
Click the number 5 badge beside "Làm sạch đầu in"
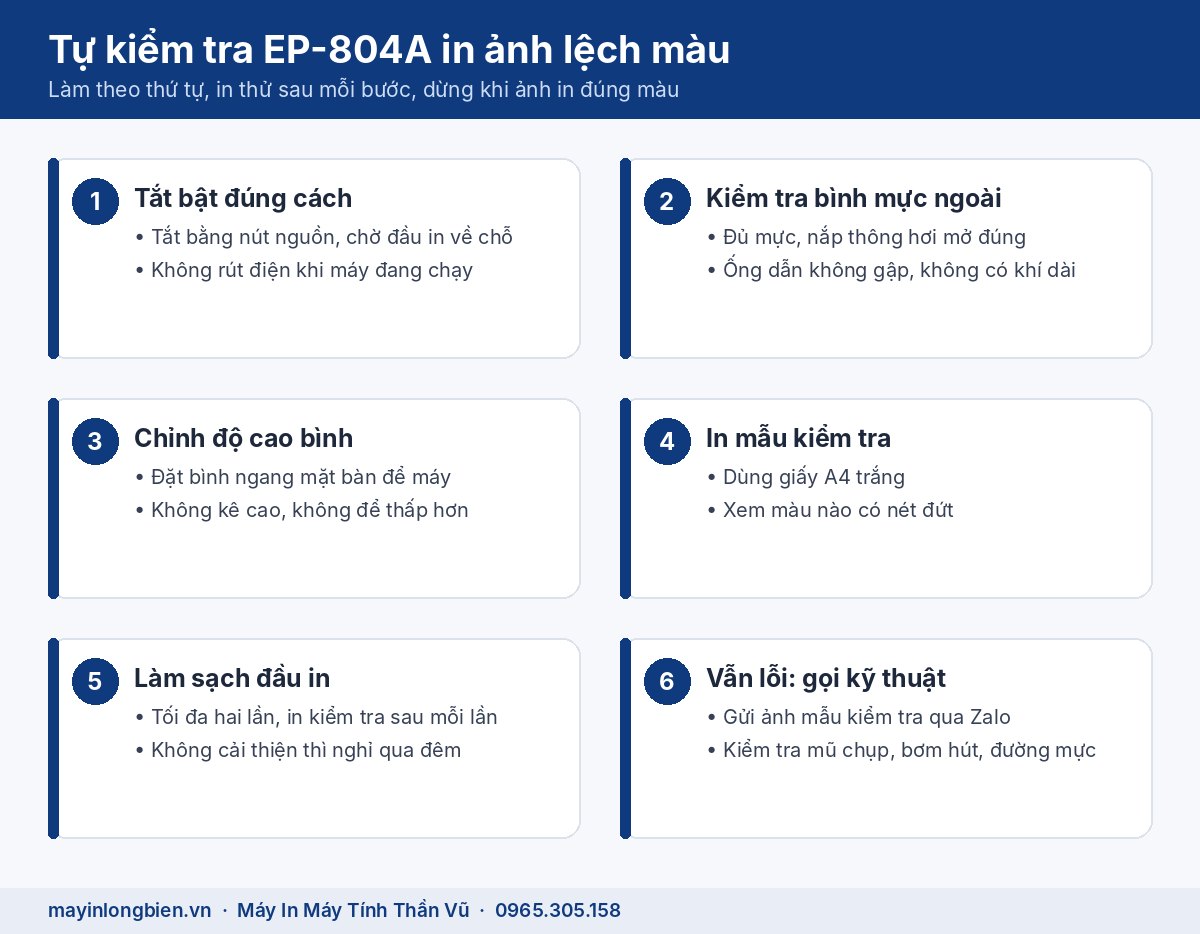point(95,681)
